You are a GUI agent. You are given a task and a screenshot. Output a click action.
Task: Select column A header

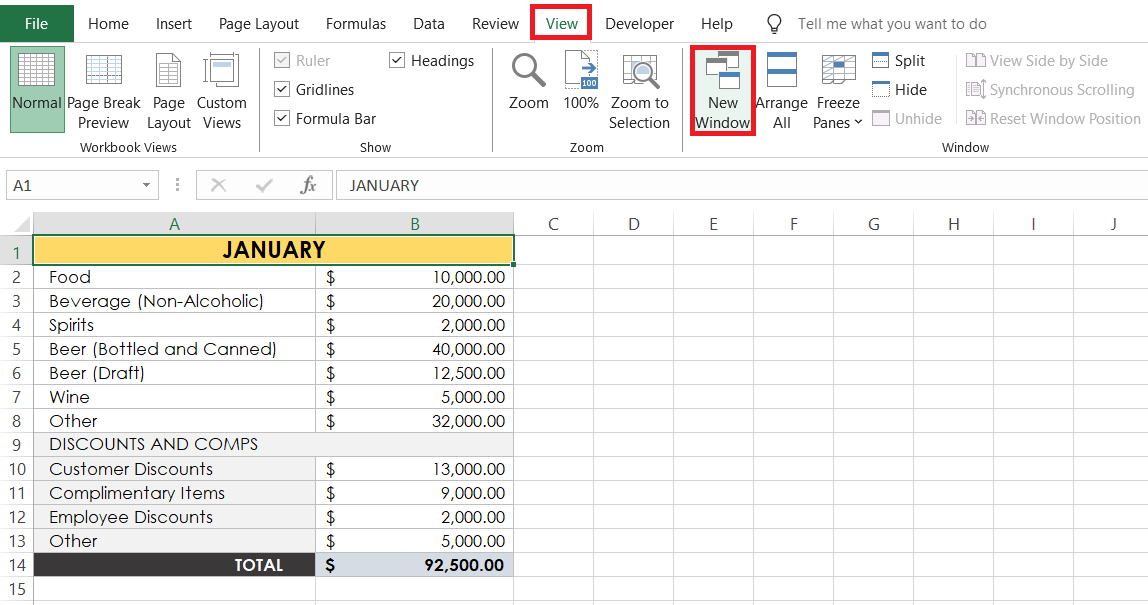174,223
